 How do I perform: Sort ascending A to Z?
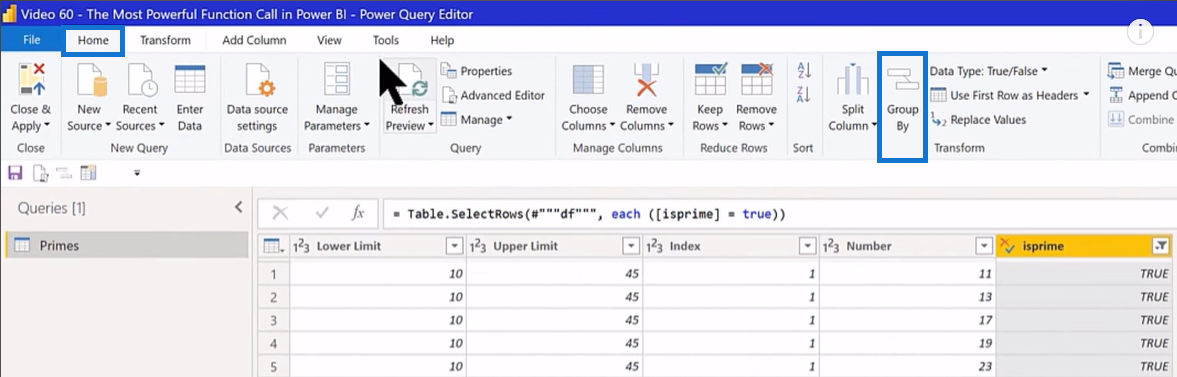click(804, 71)
